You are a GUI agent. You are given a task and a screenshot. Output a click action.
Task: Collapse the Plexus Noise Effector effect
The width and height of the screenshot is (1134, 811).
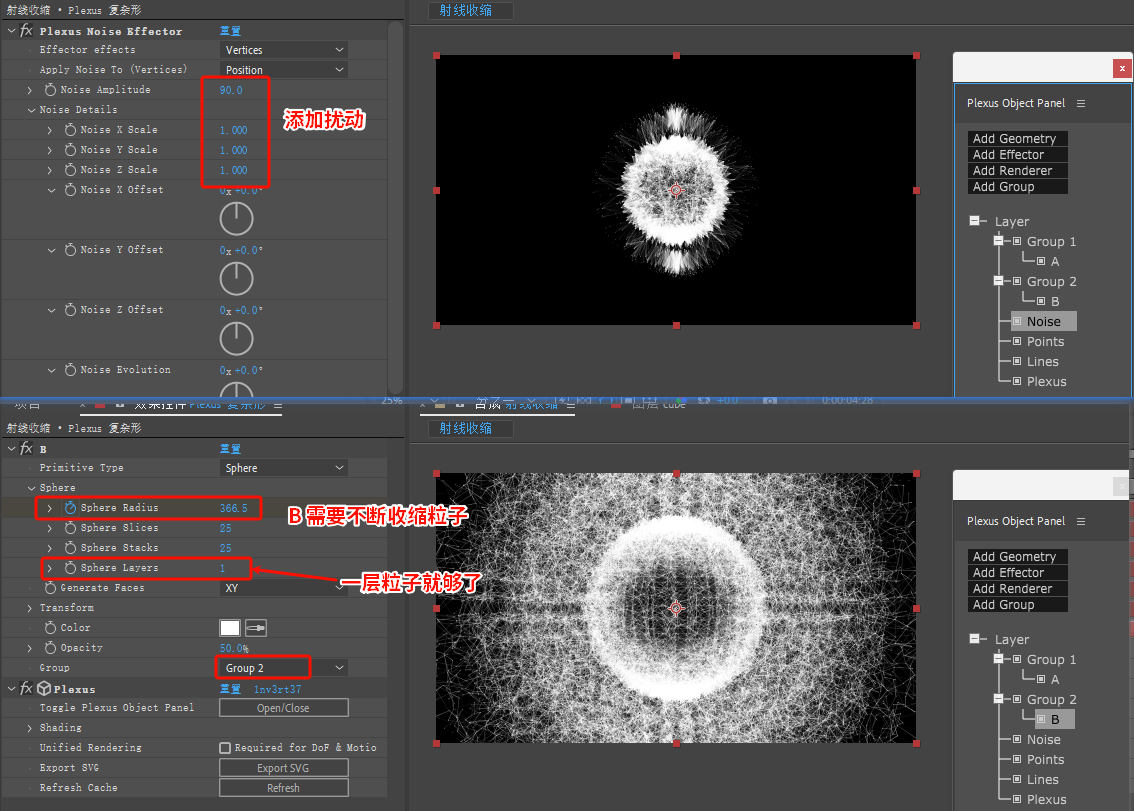[12, 30]
